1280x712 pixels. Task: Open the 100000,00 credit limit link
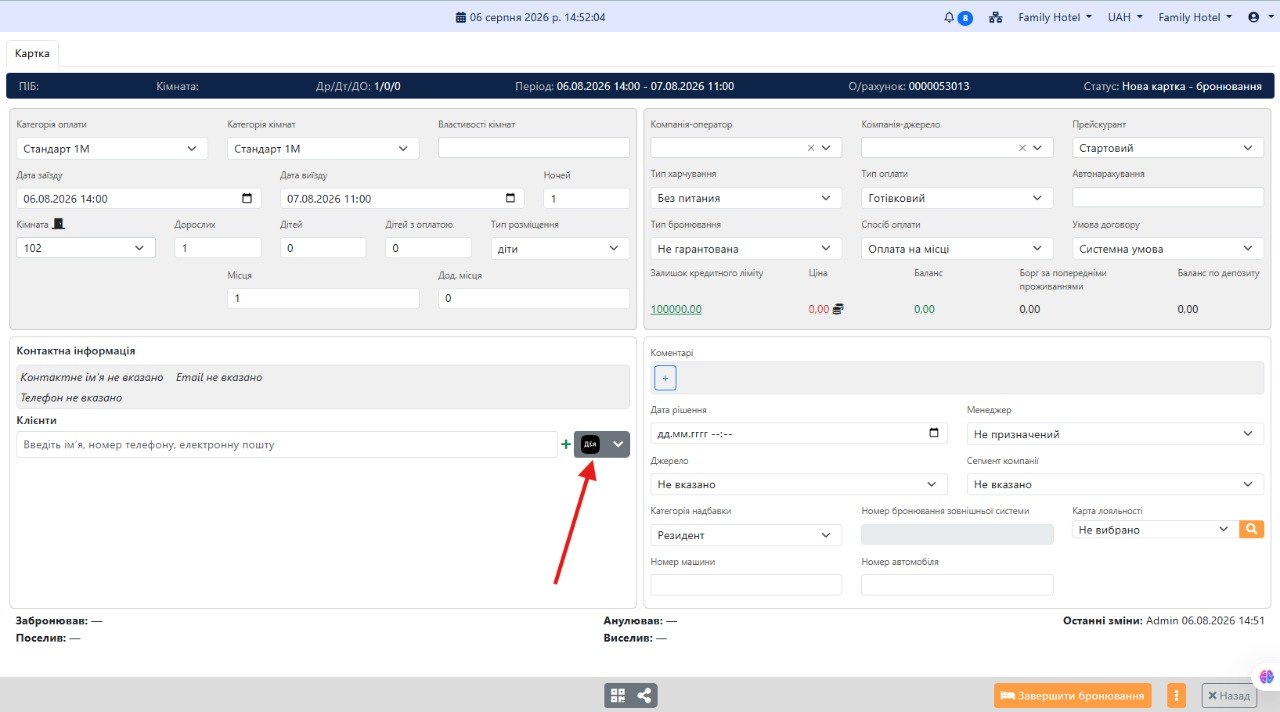click(x=676, y=309)
